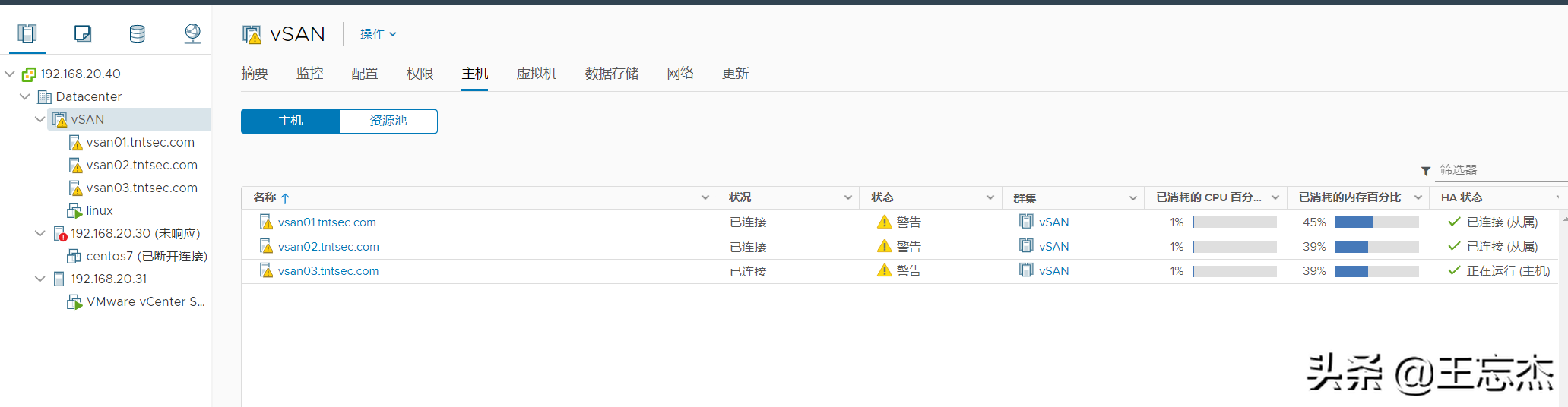Click vSAN cluster icon in page header
The width and height of the screenshot is (1568, 407).
tap(252, 34)
